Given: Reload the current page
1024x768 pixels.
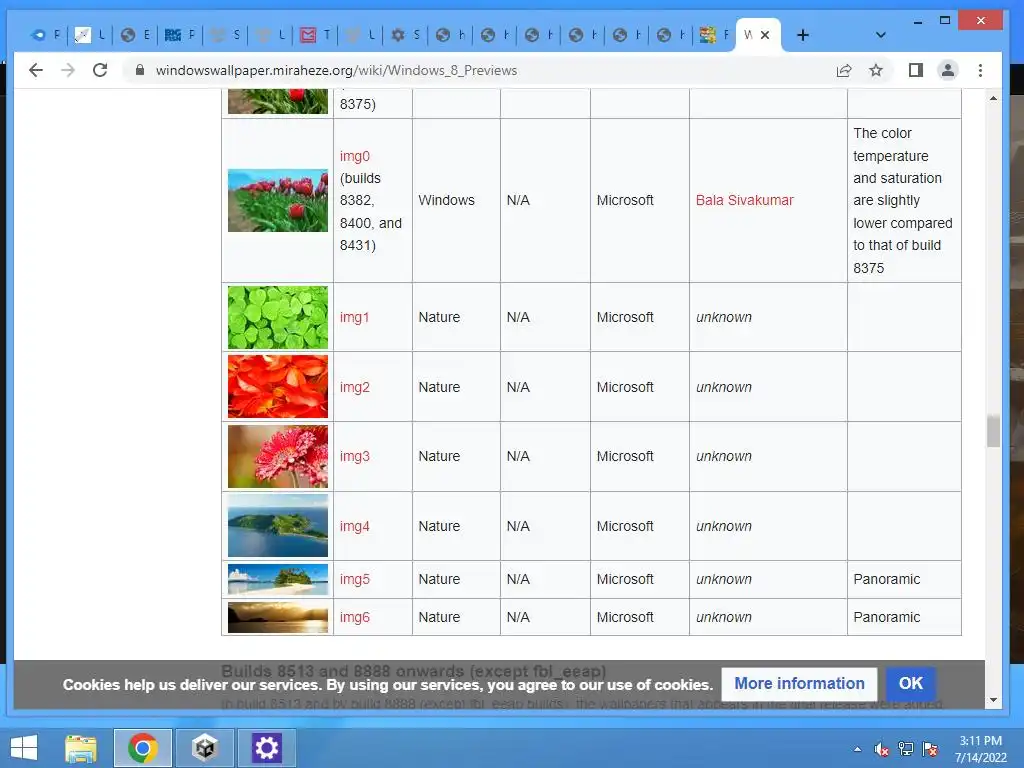Looking at the screenshot, I should (100, 70).
